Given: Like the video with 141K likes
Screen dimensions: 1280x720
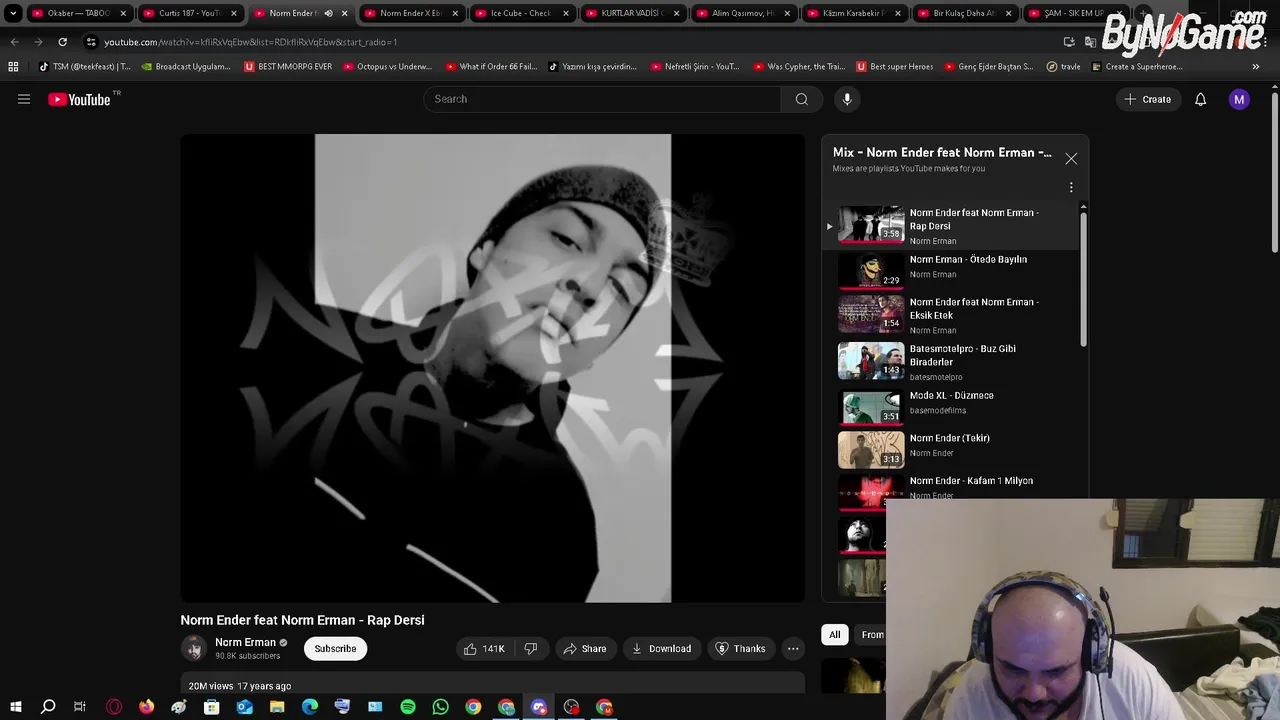Looking at the screenshot, I should [x=484, y=649].
